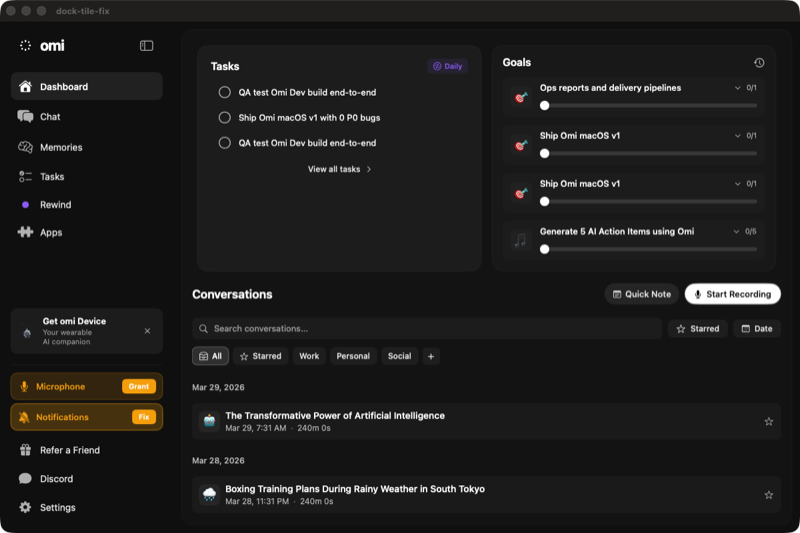Adjust the first Ship Omi macOS v1 slider
Image resolution: width=800 pixels, height=533 pixels.
coord(648,154)
